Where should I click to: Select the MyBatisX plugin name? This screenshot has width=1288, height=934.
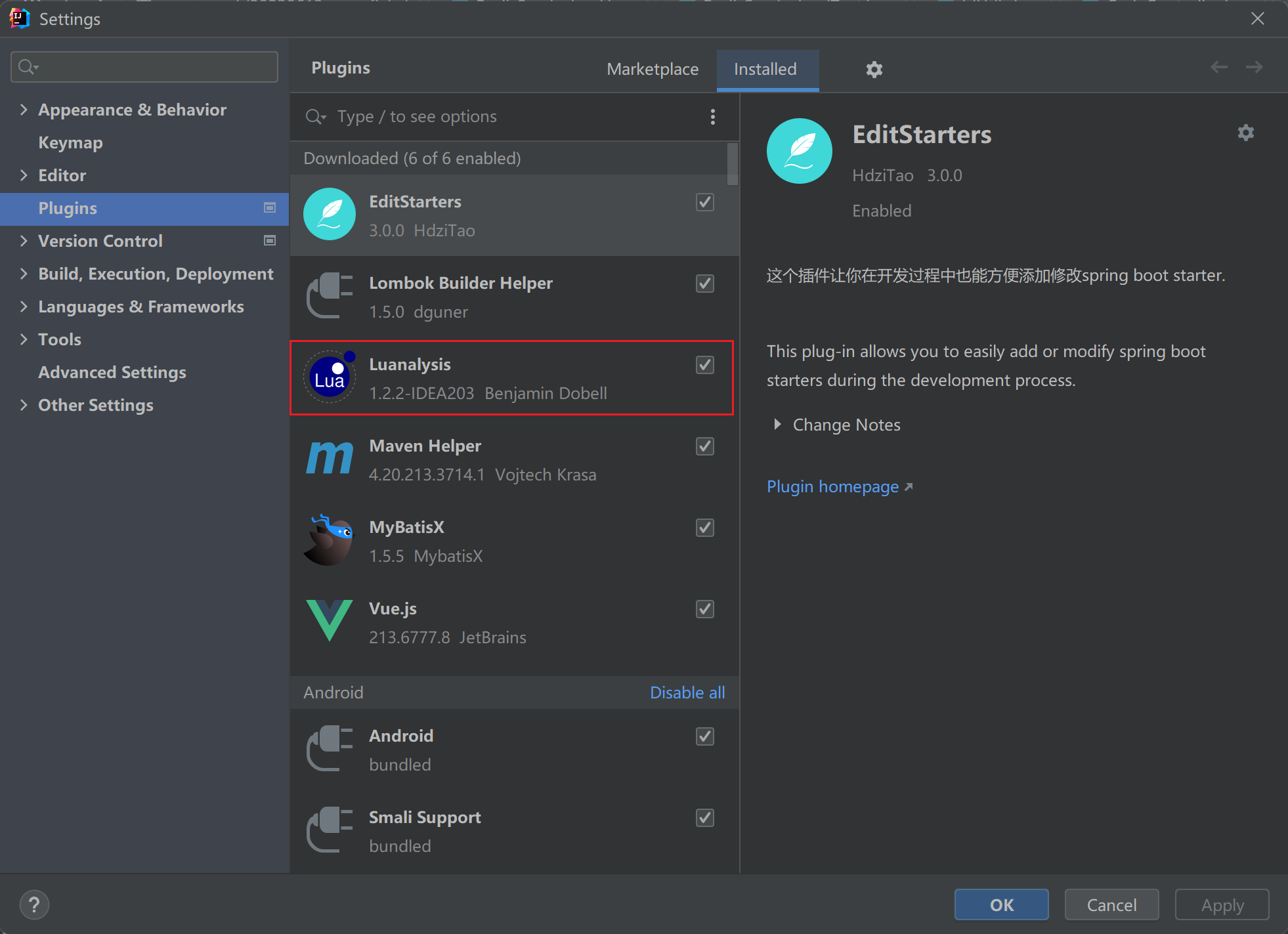[406, 527]
